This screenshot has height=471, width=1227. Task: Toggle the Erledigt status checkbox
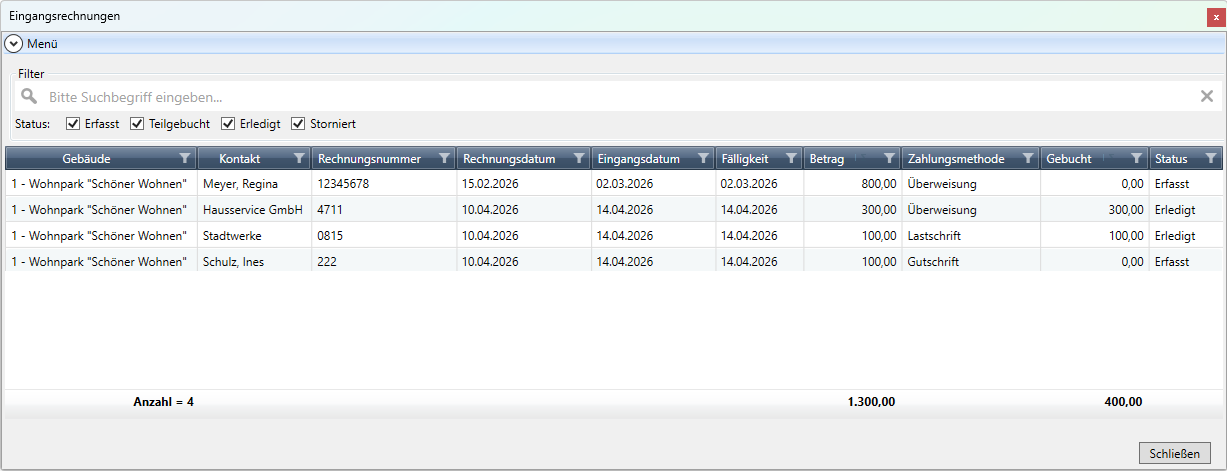coord(228,124)
